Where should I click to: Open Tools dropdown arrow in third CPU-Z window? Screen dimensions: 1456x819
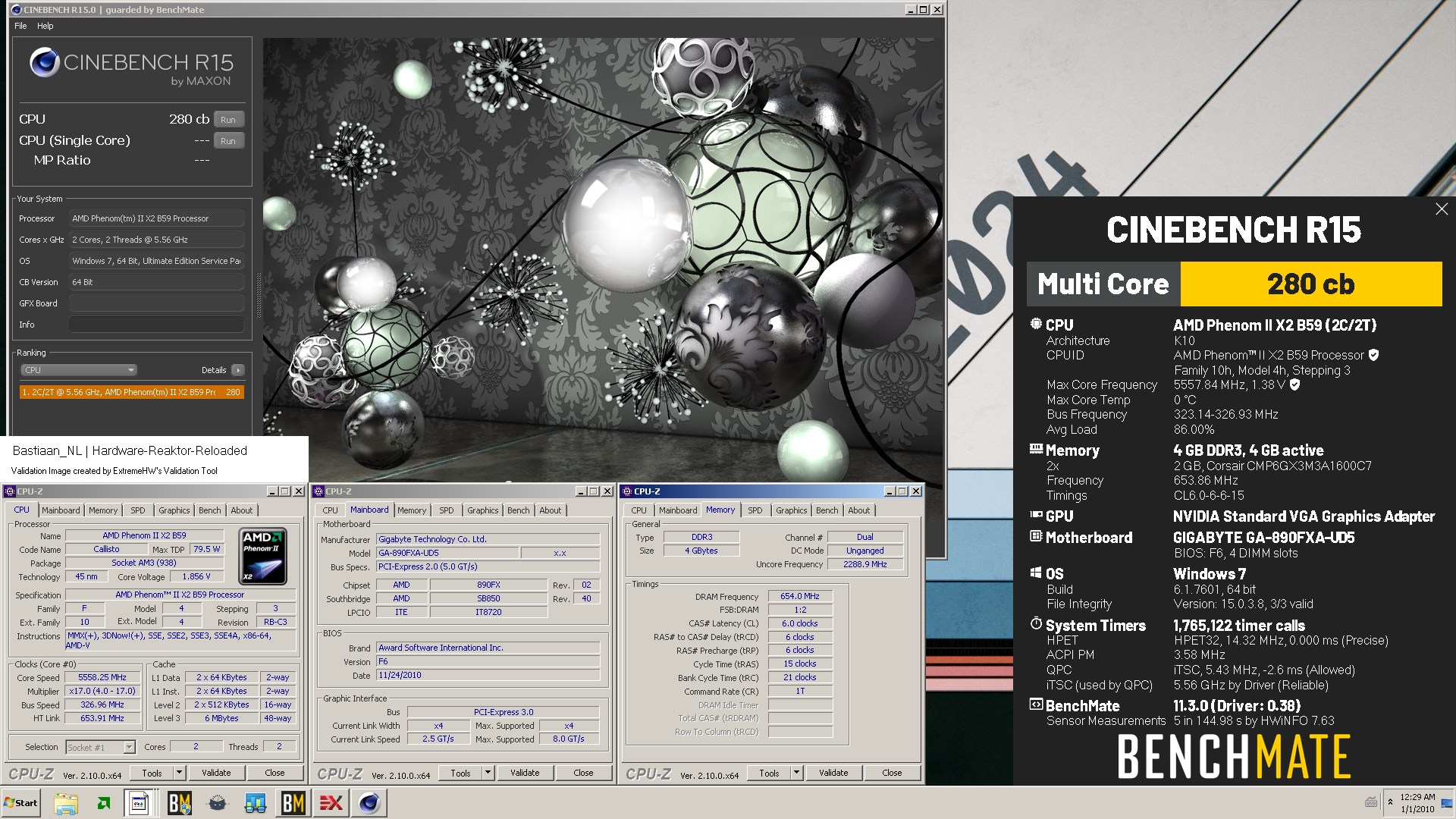(797, 773)
